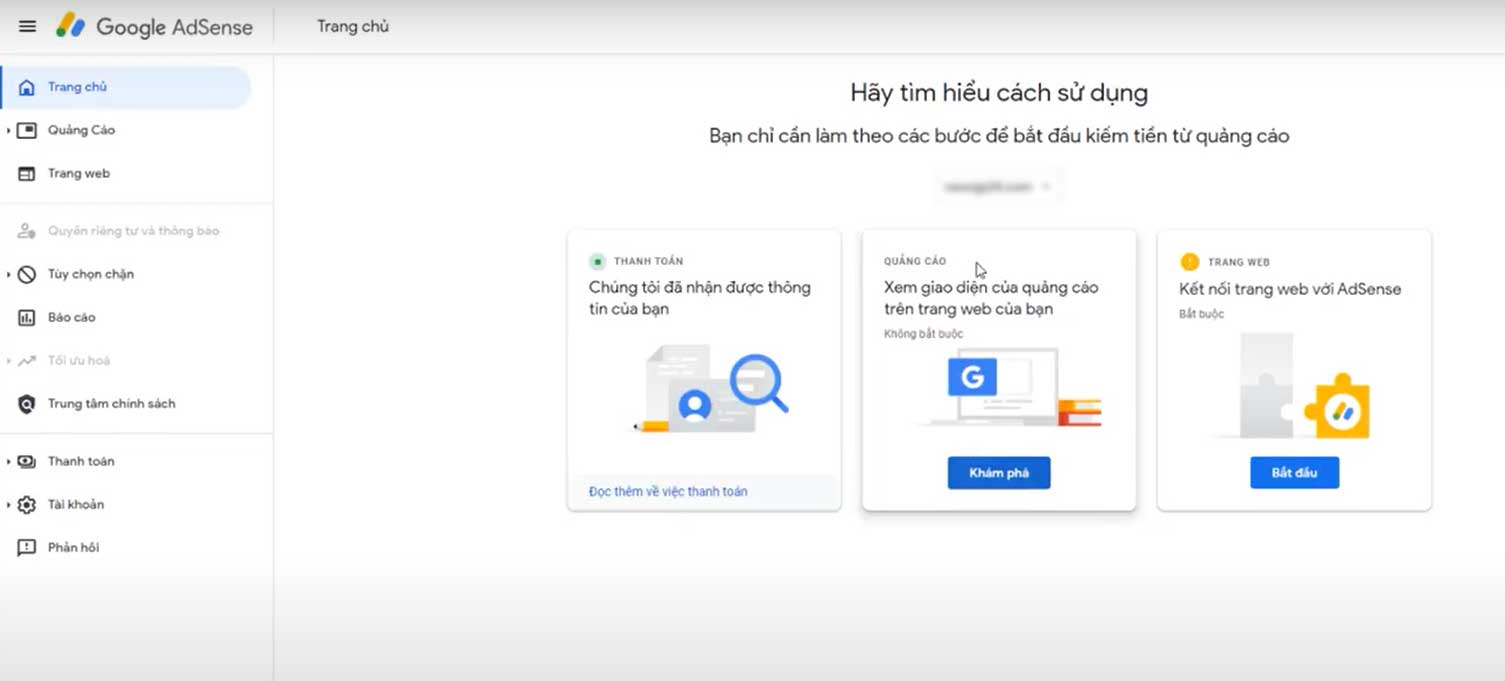Click the Quyền riêng tư và thông báo icon
1505x681 pixels.
28,230
